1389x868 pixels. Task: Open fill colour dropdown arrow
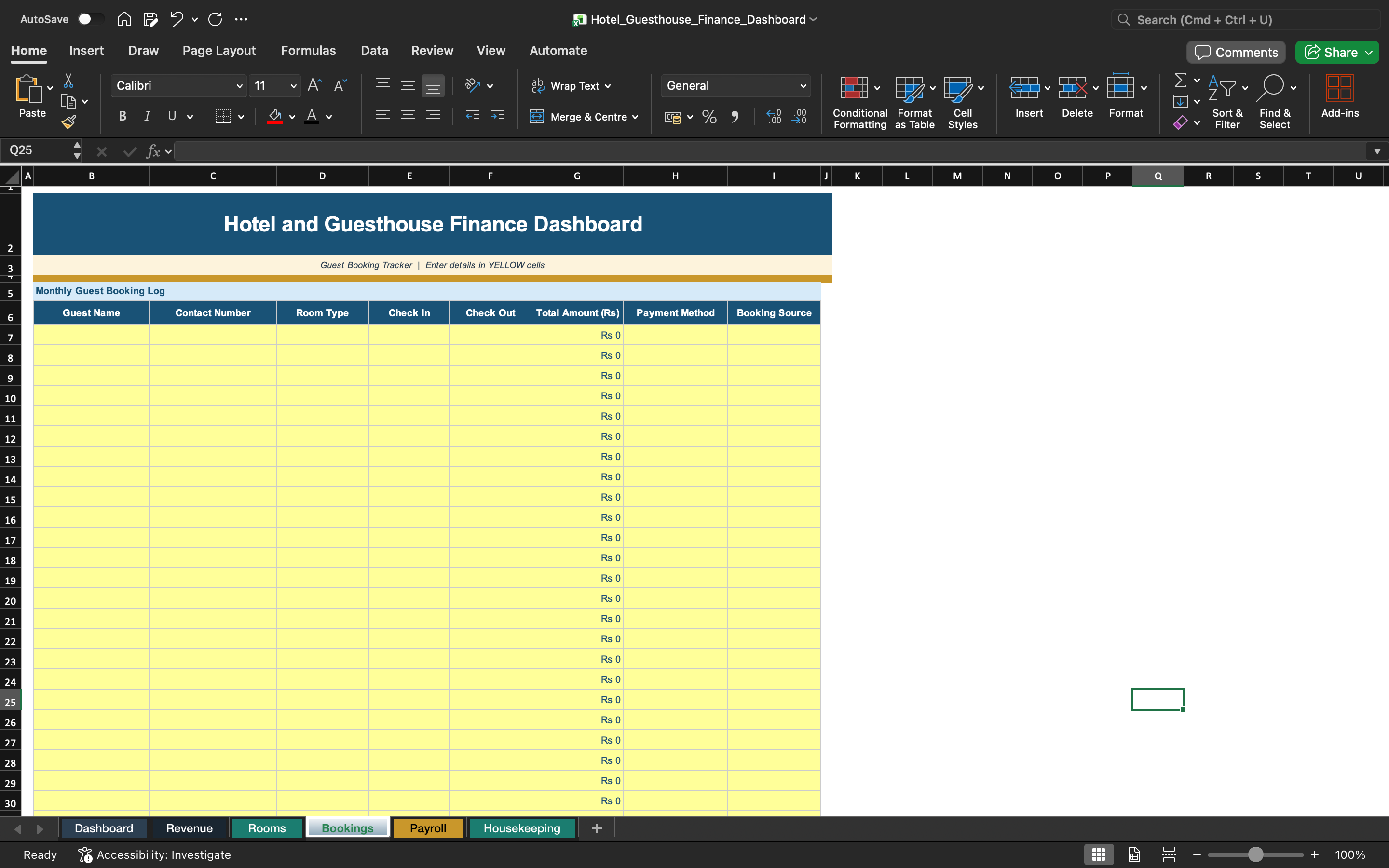tap(292, 117)
